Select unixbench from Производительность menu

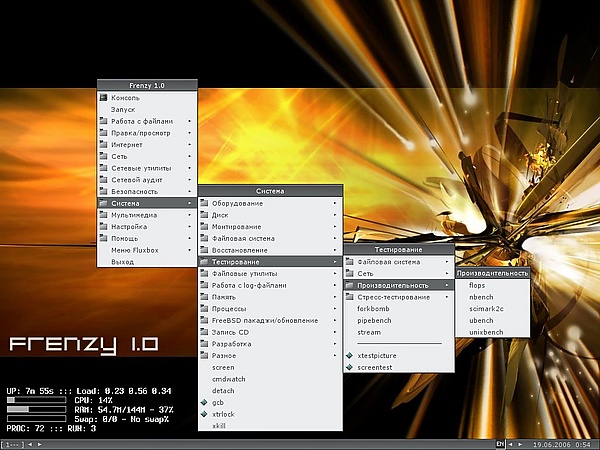[486, 331]
